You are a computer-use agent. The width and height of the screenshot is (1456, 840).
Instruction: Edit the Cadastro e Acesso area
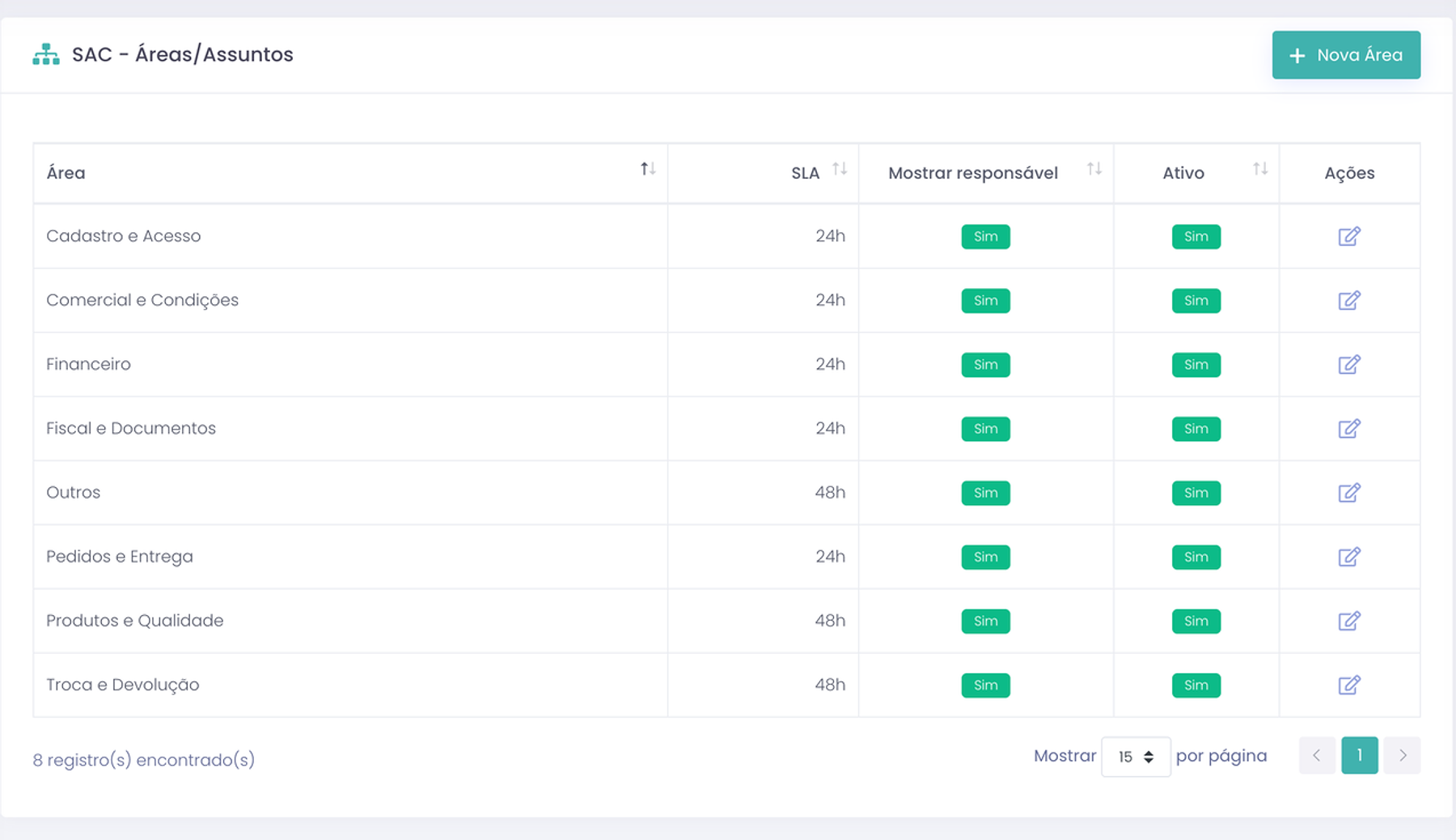[x=1349, y=236]
